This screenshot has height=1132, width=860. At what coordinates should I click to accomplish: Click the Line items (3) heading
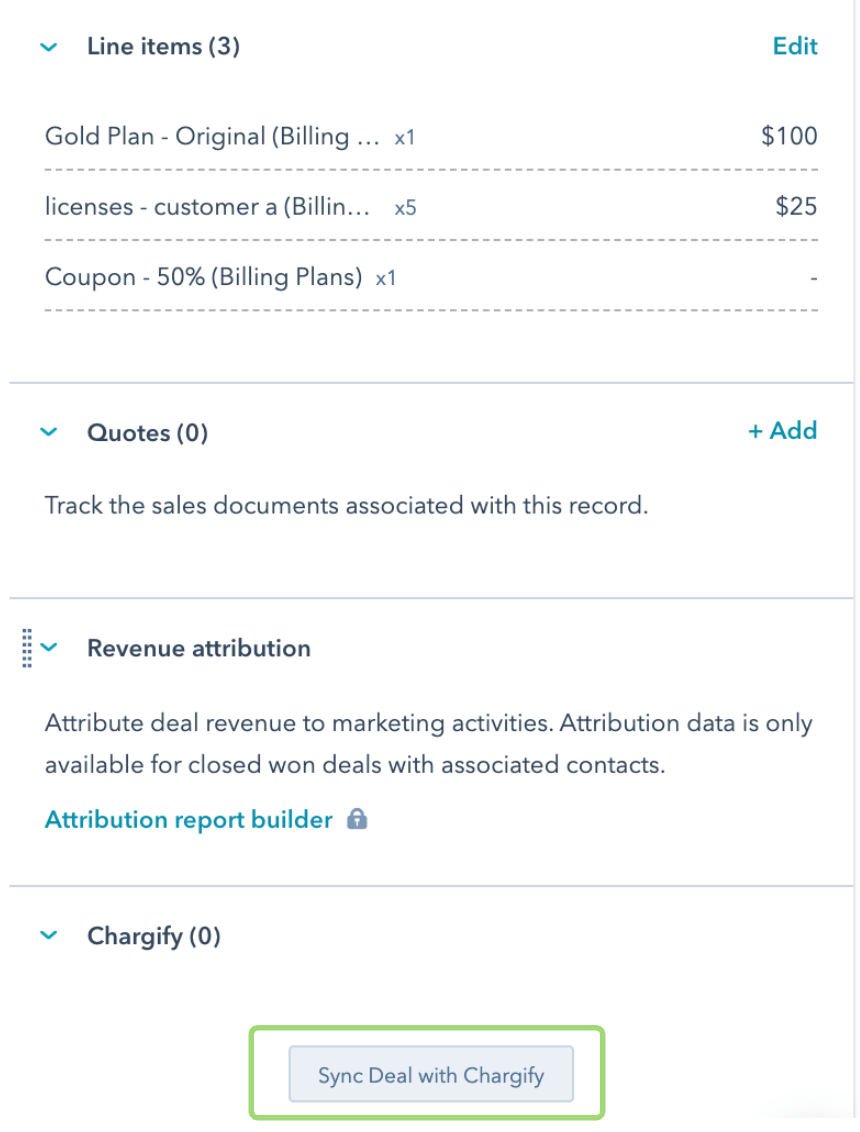pyautogui.click(x=163, y=47)
